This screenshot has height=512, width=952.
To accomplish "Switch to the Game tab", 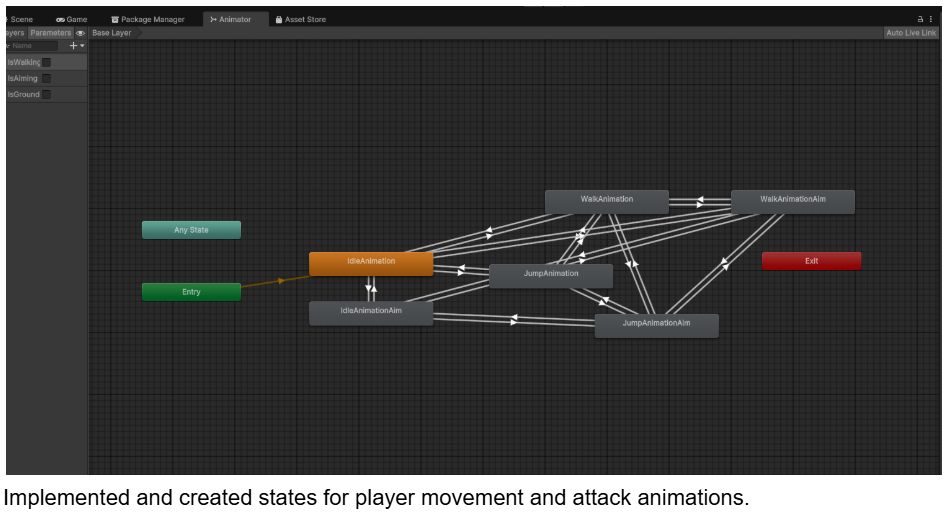I will tap(72, 19).
